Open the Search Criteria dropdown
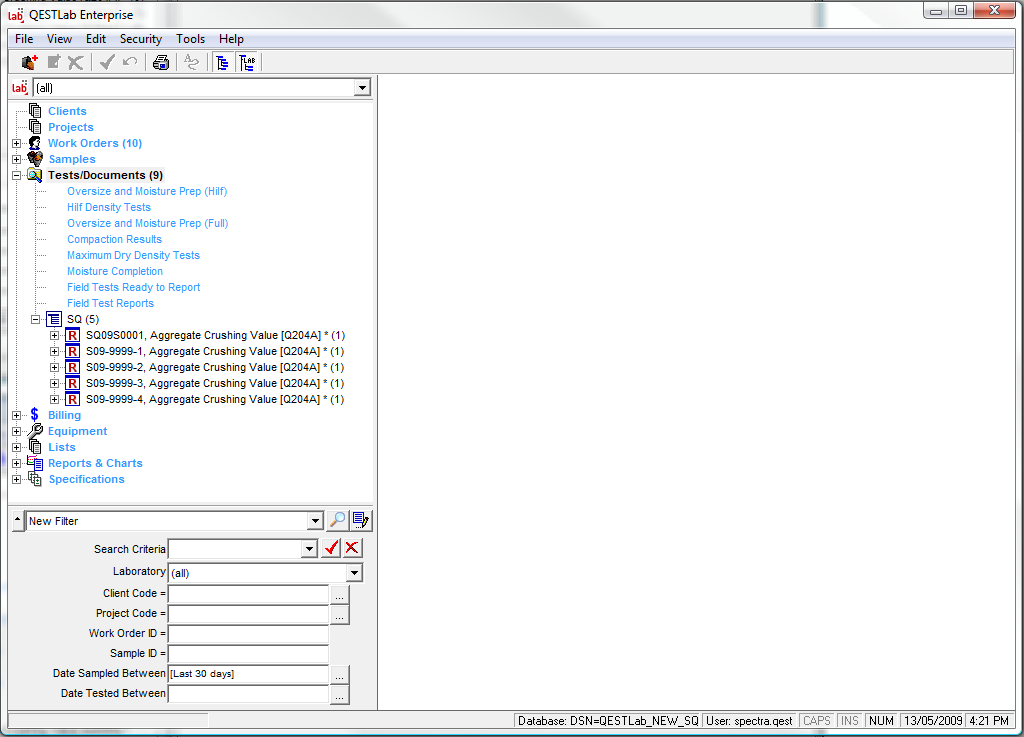This screenshot has height=737, width=1024. pyautogui.click(x=309, y=549)
